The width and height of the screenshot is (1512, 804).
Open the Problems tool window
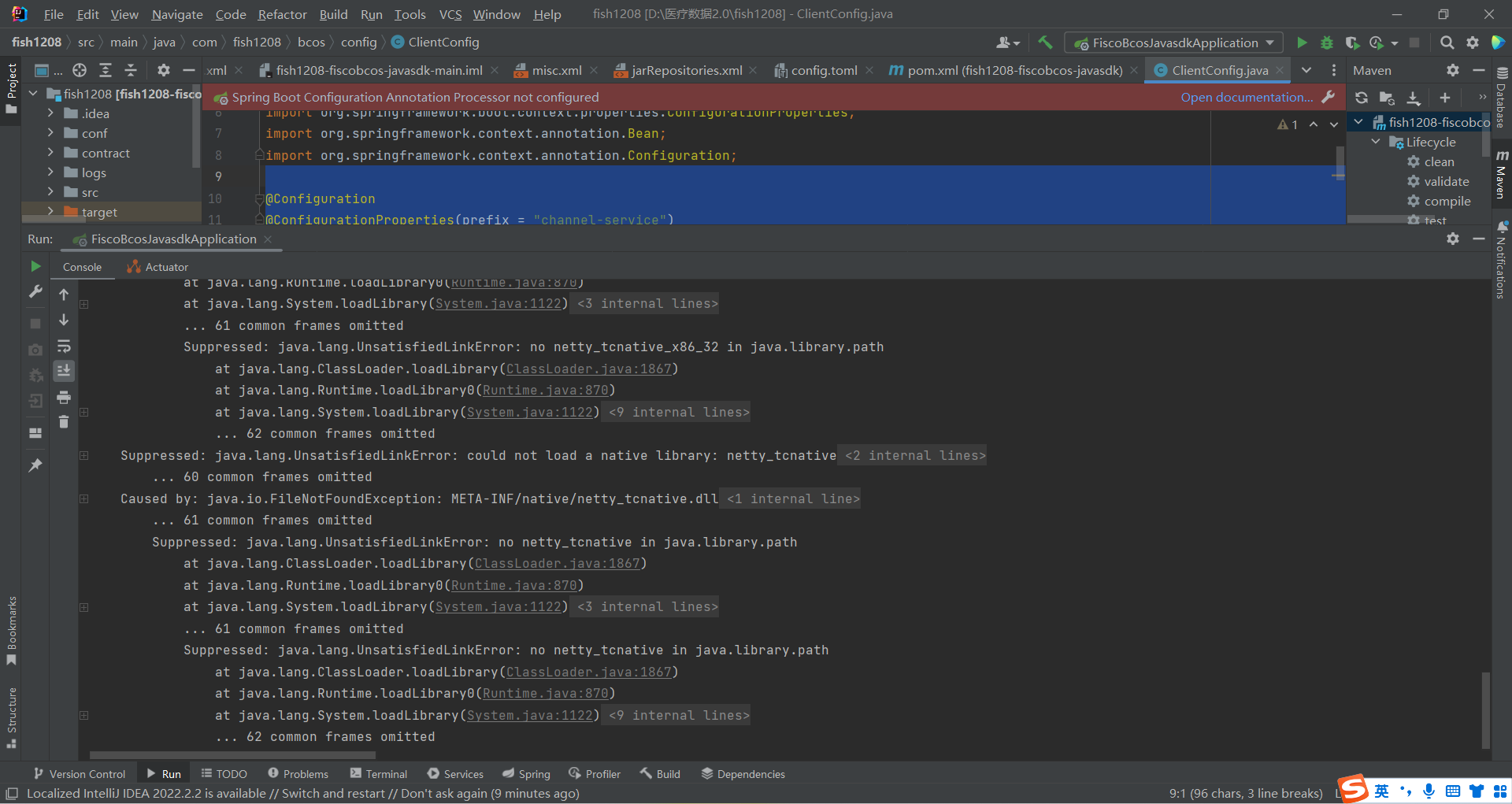click(x=298, y=774)
